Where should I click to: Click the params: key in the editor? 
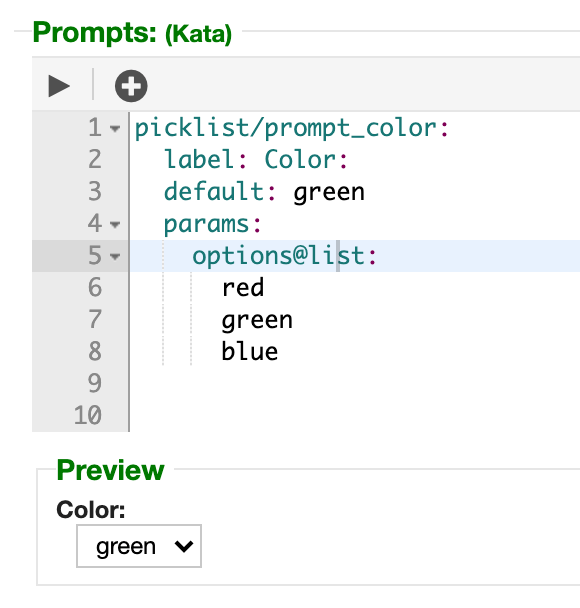click(x=212, y=224)
